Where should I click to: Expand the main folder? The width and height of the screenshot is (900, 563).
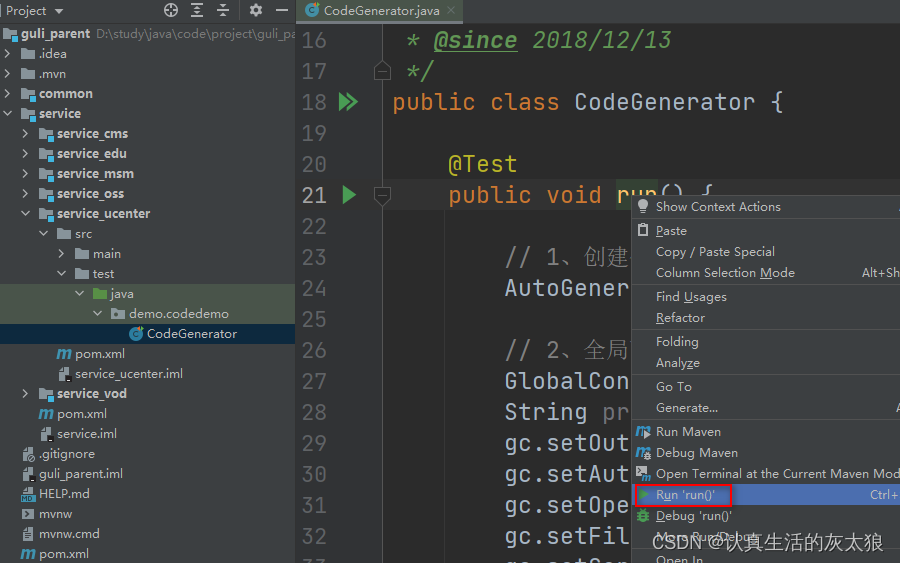[x=61, y=253]
